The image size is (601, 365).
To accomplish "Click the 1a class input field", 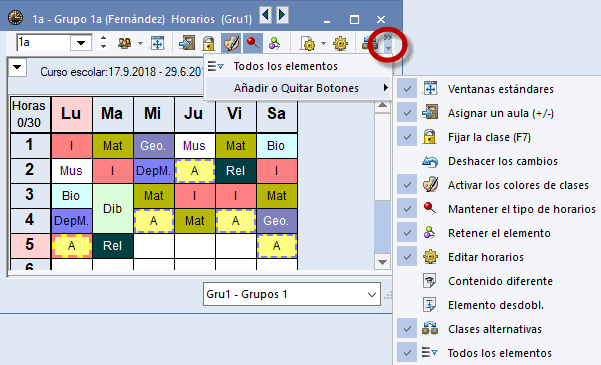I will click(x=43, y=43).
